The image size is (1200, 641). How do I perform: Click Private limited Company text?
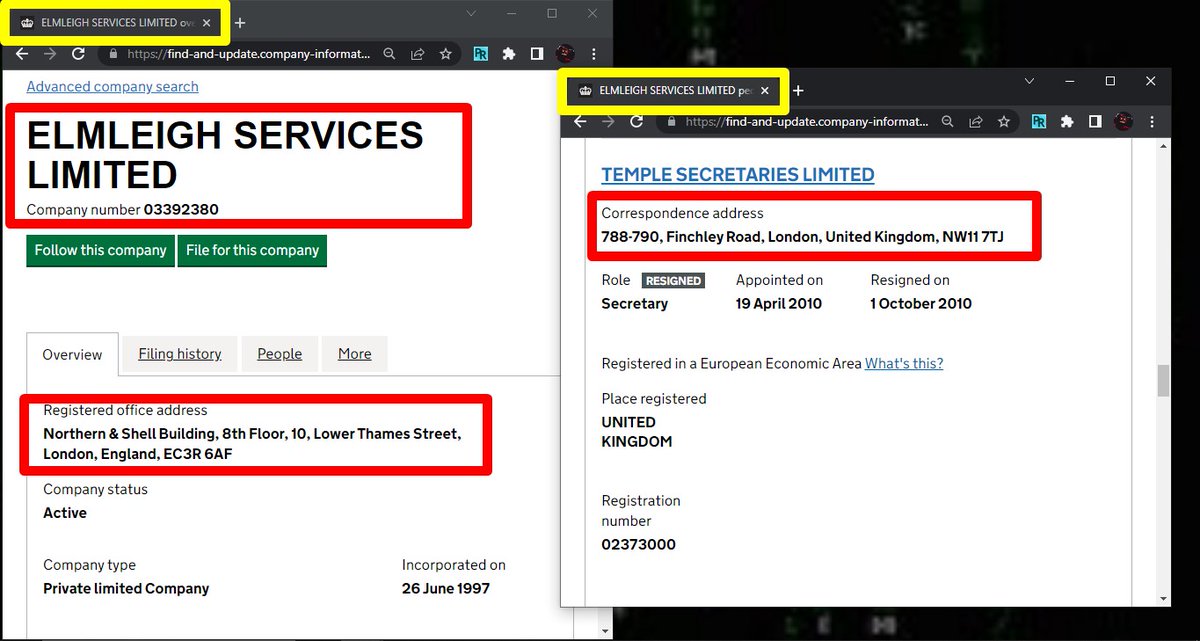[x=126, y=588]
